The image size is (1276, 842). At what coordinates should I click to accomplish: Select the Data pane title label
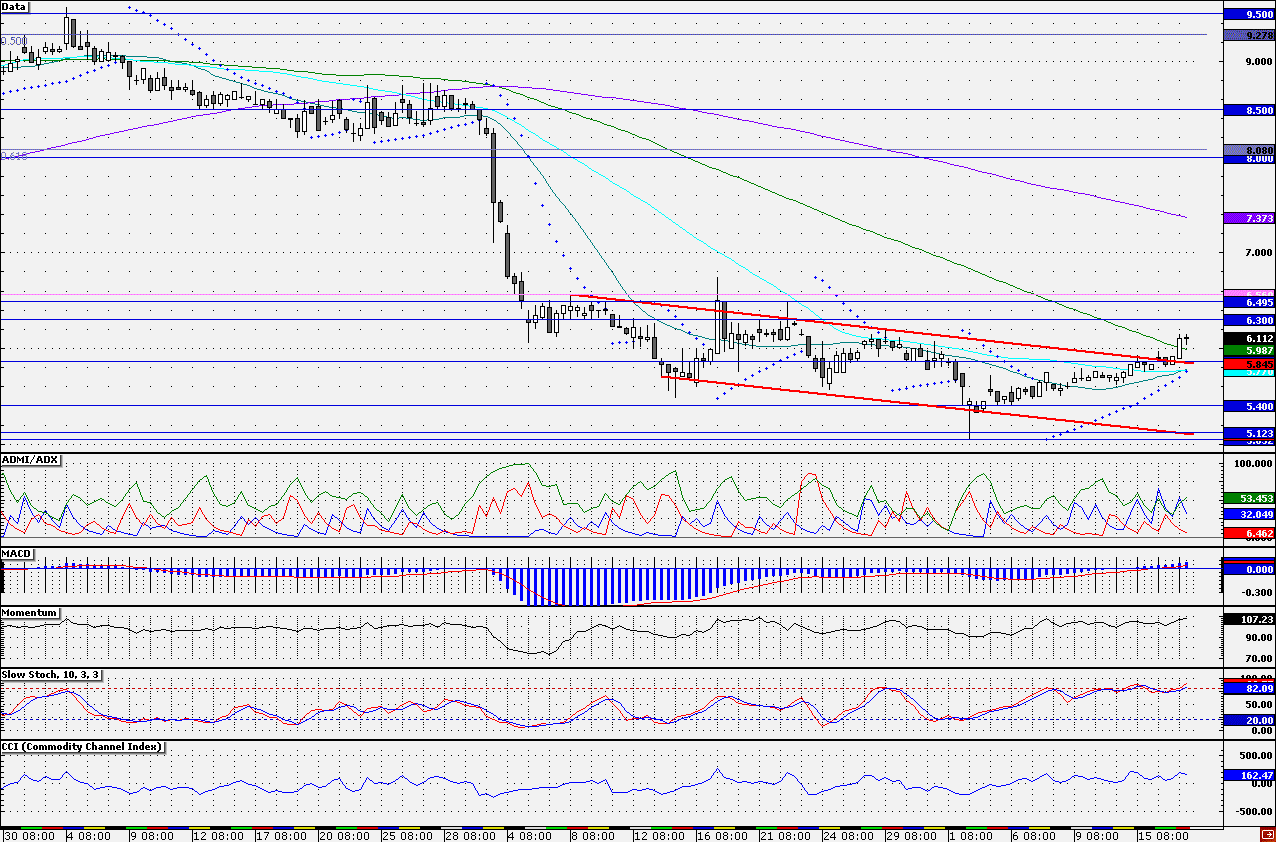pos(15,6)
